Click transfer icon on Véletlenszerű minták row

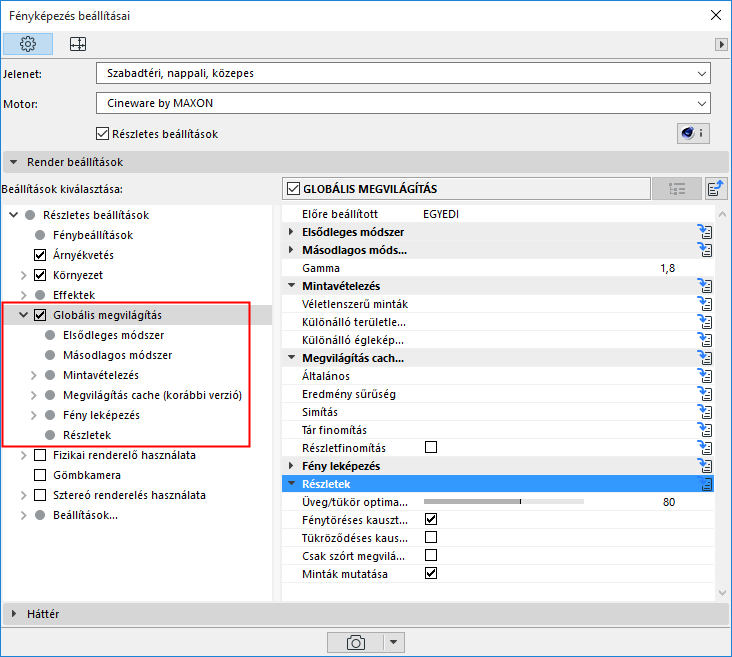coord(705,304)
